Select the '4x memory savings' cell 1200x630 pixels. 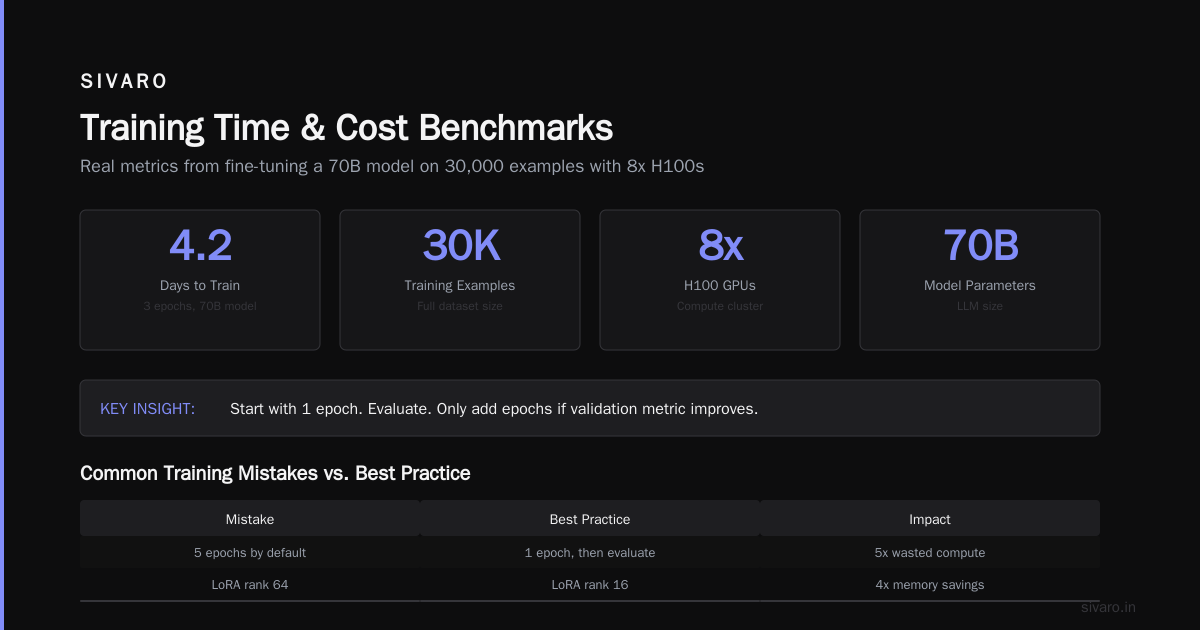930,585
